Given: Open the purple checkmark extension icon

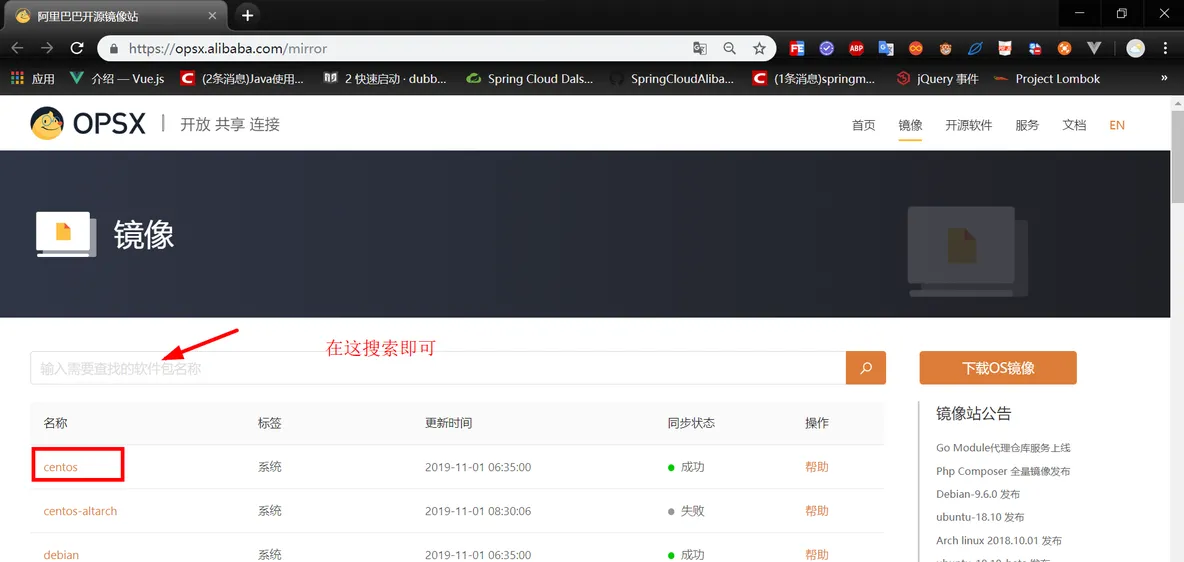Looking at the screenshot, I should click(827, 48).
